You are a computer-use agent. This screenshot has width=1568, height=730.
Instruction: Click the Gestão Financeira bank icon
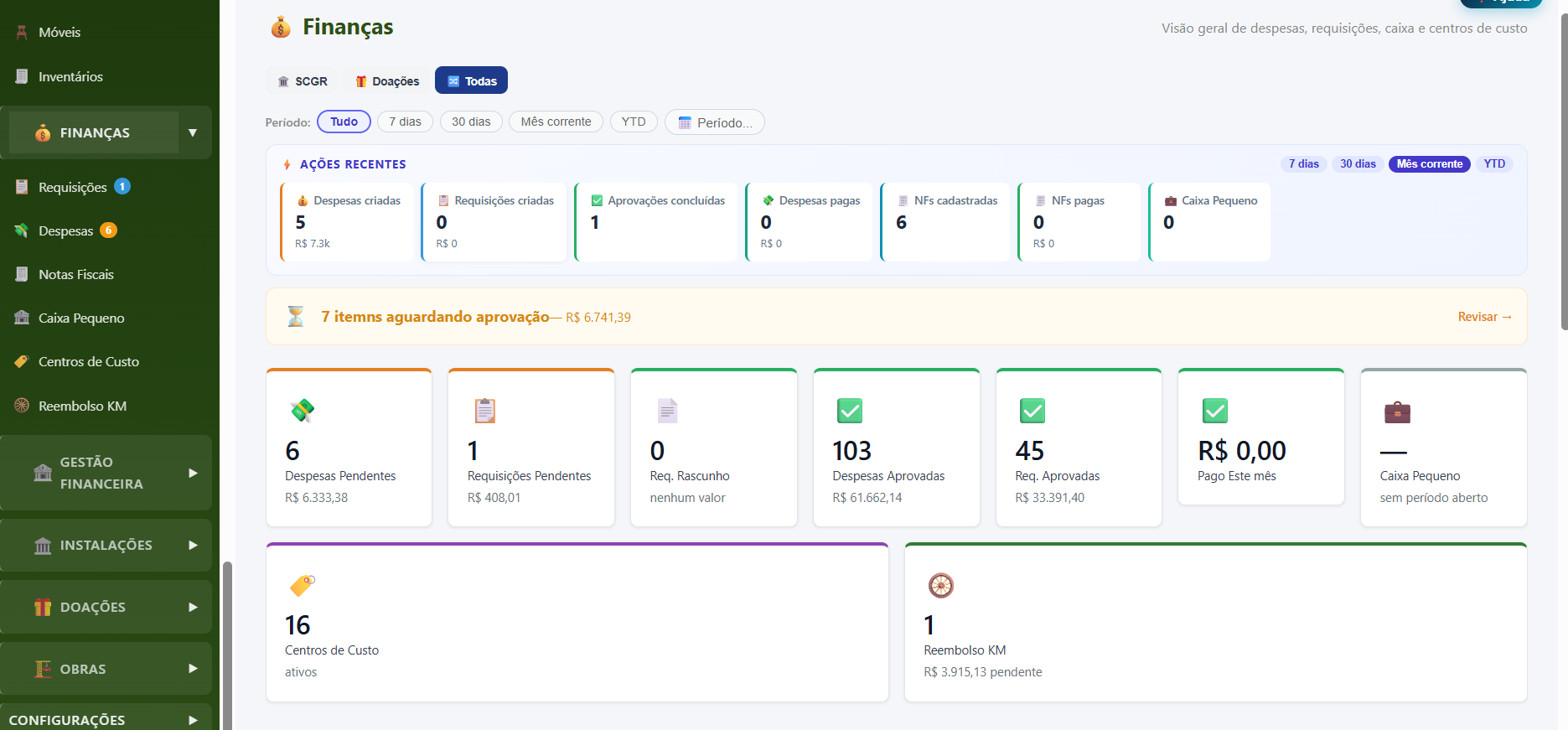pos(43,473)
